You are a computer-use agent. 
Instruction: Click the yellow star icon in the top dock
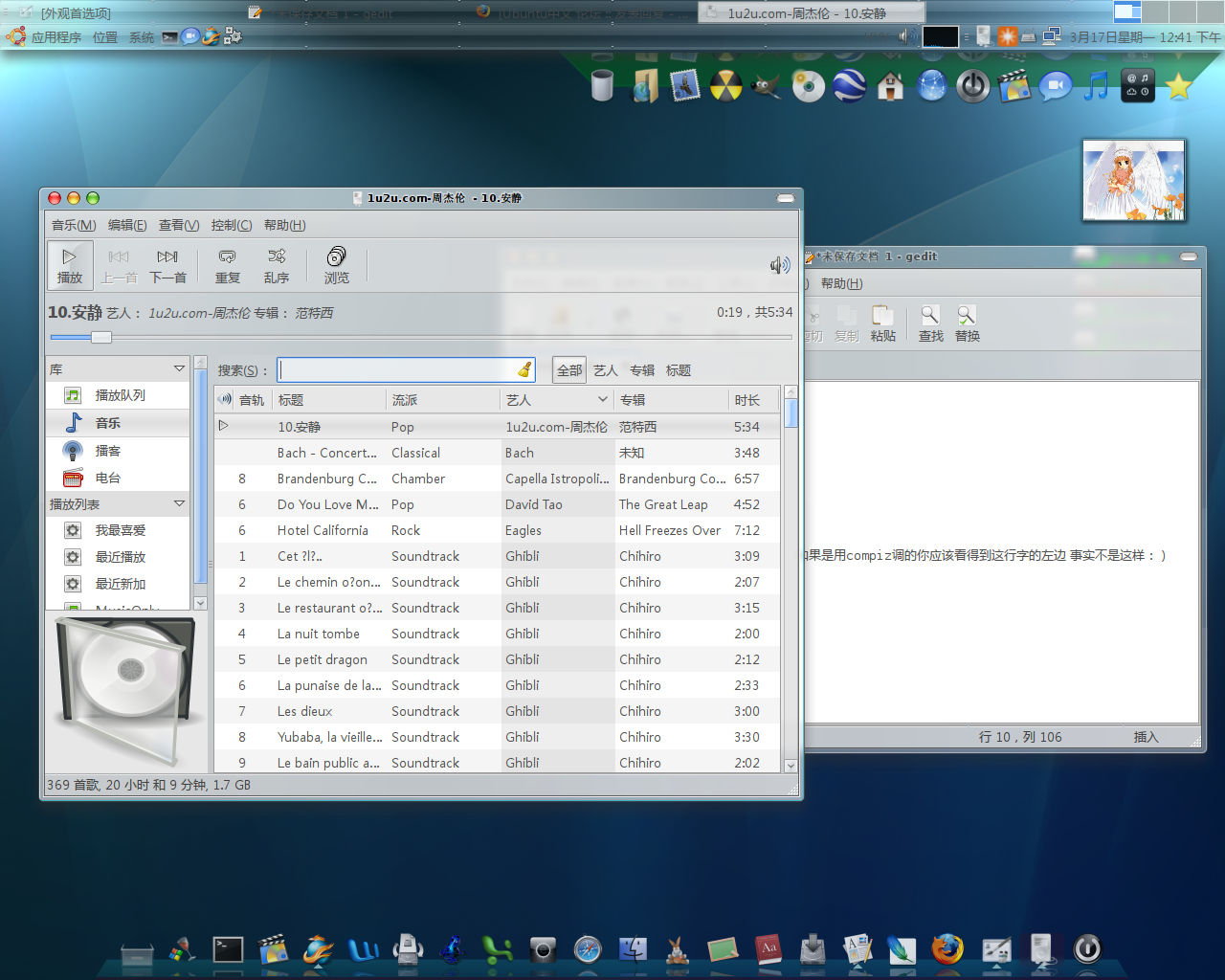[x=1179, y=86]
